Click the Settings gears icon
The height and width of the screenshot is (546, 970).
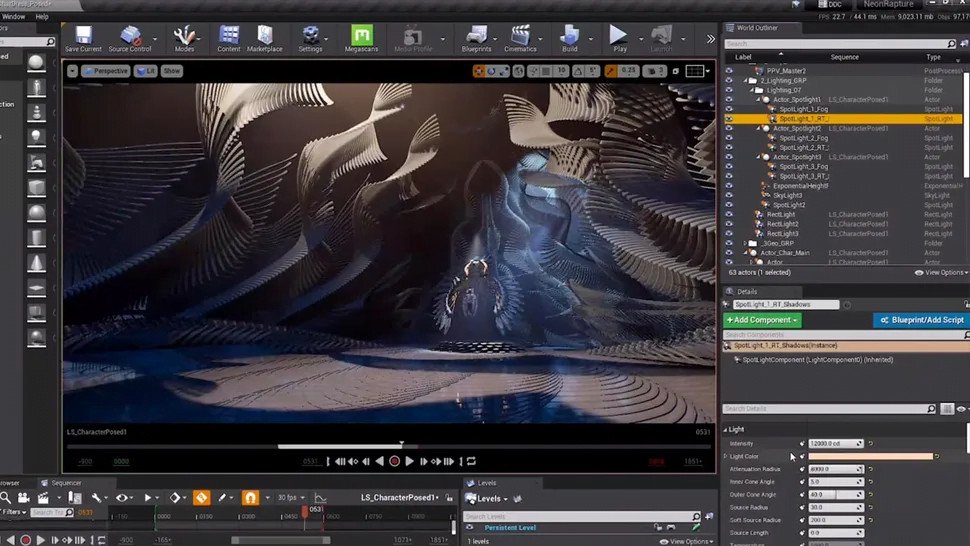pos(311,36)
